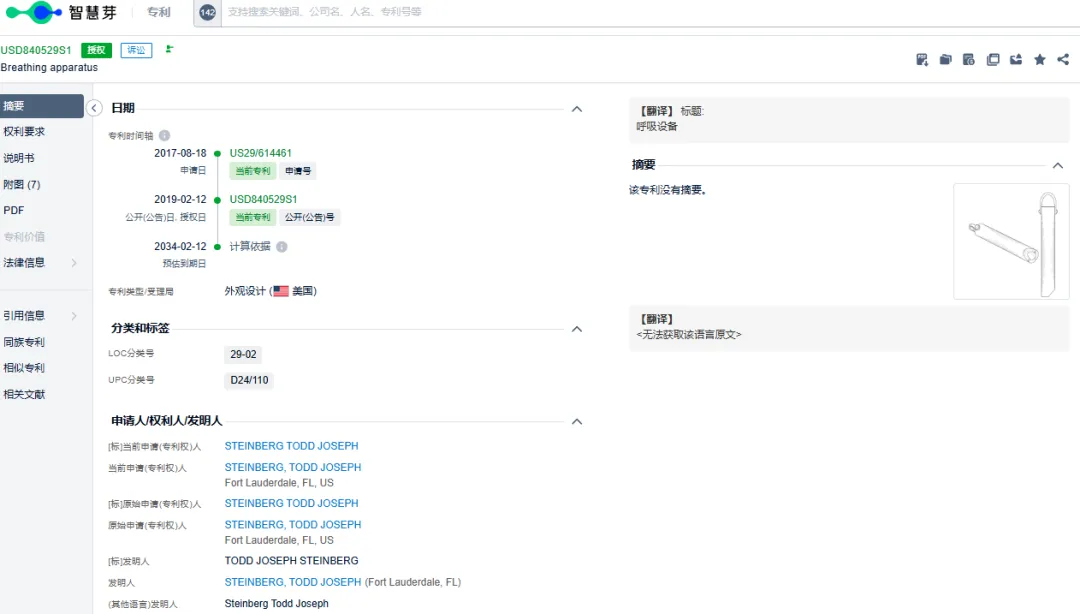
Task: Expand 法律信息 submenu arrow
Action: coord(74,263)
